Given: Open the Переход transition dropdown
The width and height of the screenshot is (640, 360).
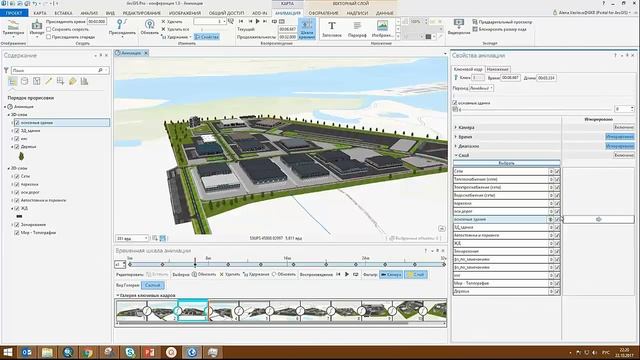Looking at the screenshot, I should pos(481,88).
